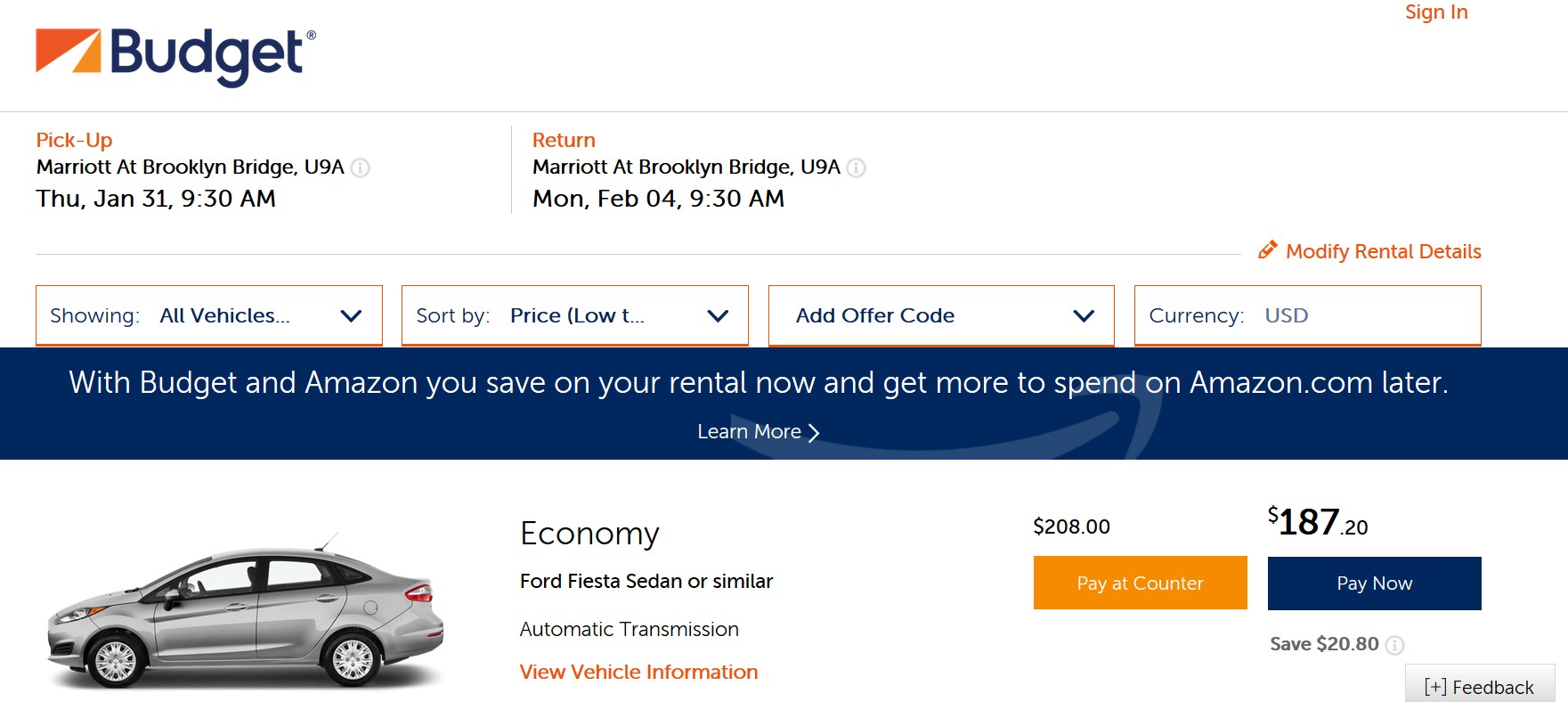Open the info tooltip next to Pick-Up location

362,167
